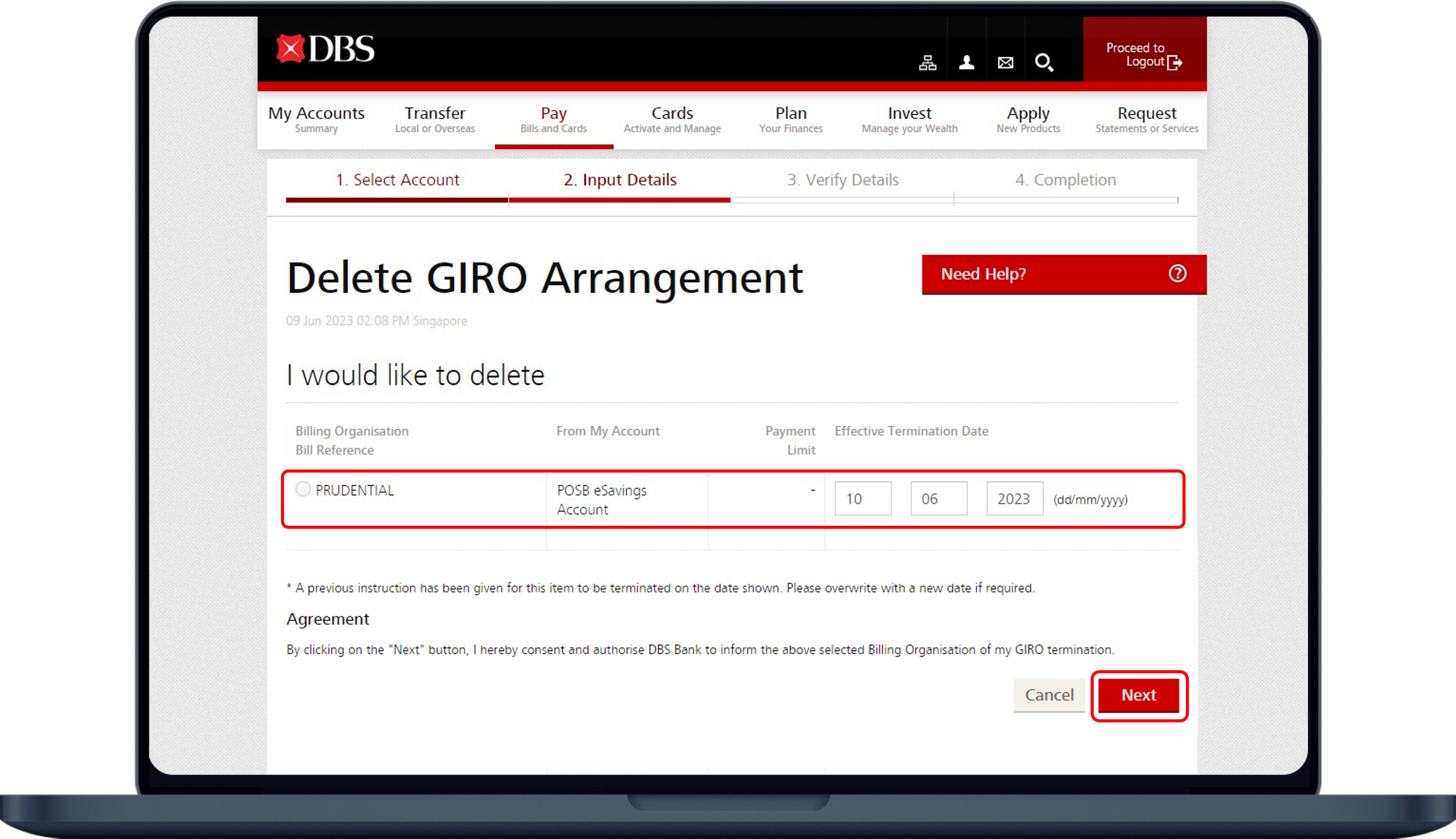1456x839 pixels.
Task: Open the Invest menu
Action: (x=909, y=120)
